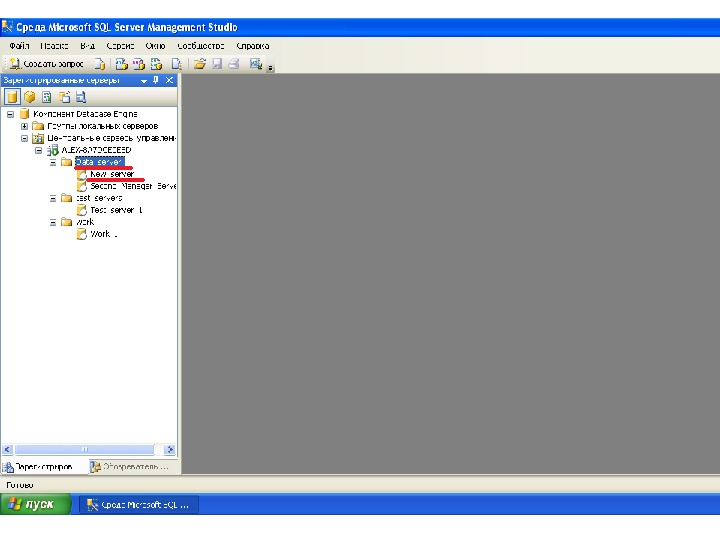Select the test servers tree item
This screenshot has width=720, height=540.
99,198
